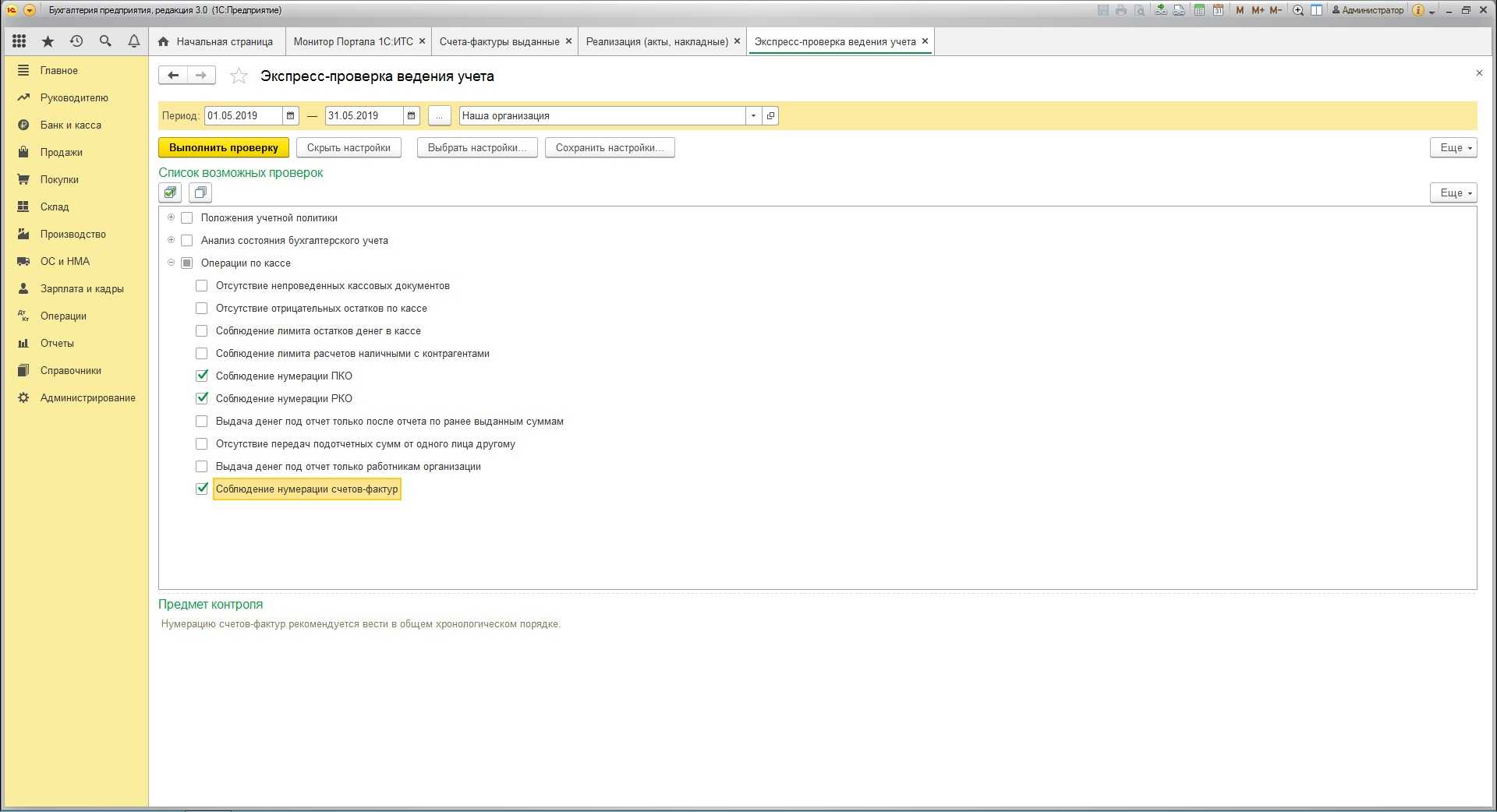Screen dimensions: 1497x812
Task: Click the M+ memory add button
Action: click(x=1258, y=10)
